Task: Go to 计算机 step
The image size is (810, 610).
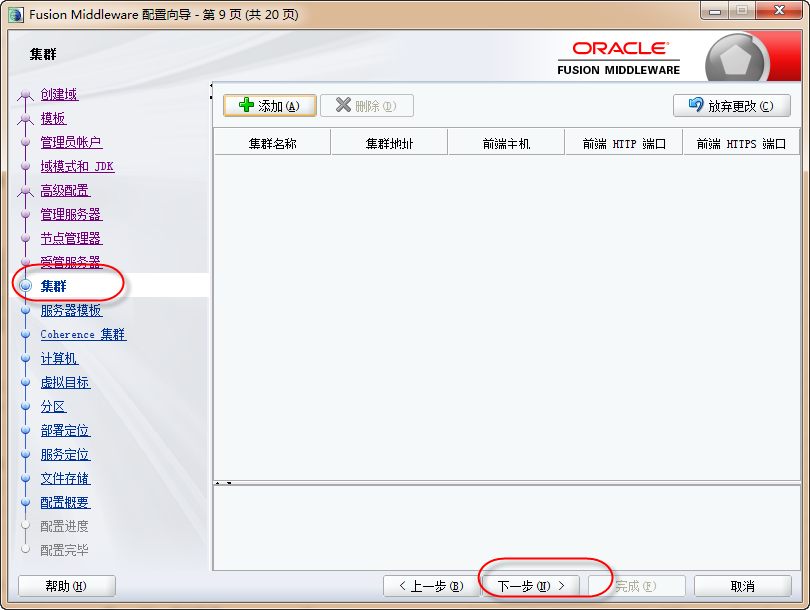Action: pyautogui.click(x=59, y=358)
